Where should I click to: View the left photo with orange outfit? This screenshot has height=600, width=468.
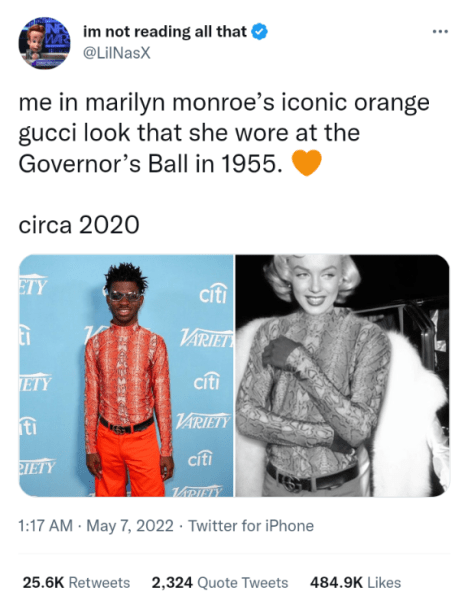pyautogui.click(x=126, y=376)
